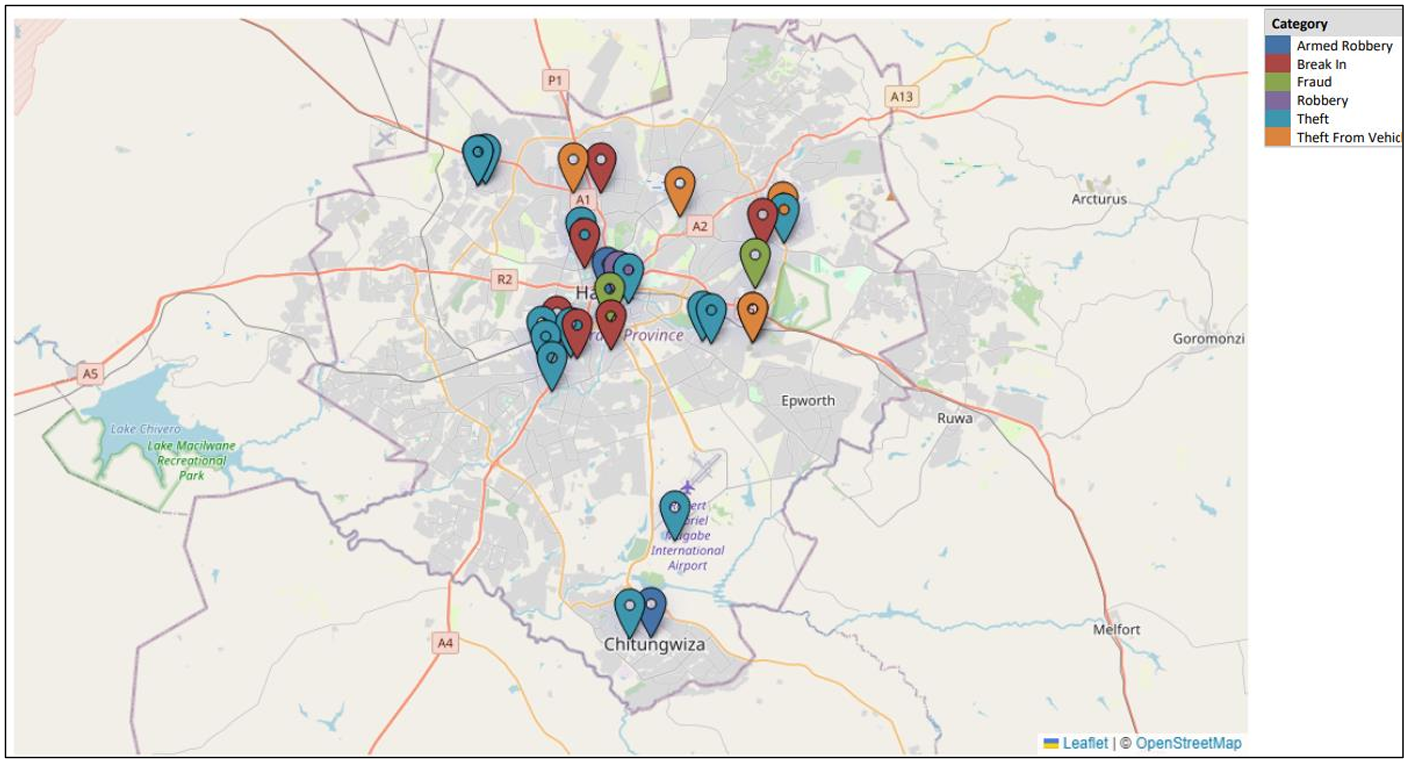This screenshot has width=1407, height=762.
Task: Click the lowest teal marker in western cluster
Action: (551, 363)
